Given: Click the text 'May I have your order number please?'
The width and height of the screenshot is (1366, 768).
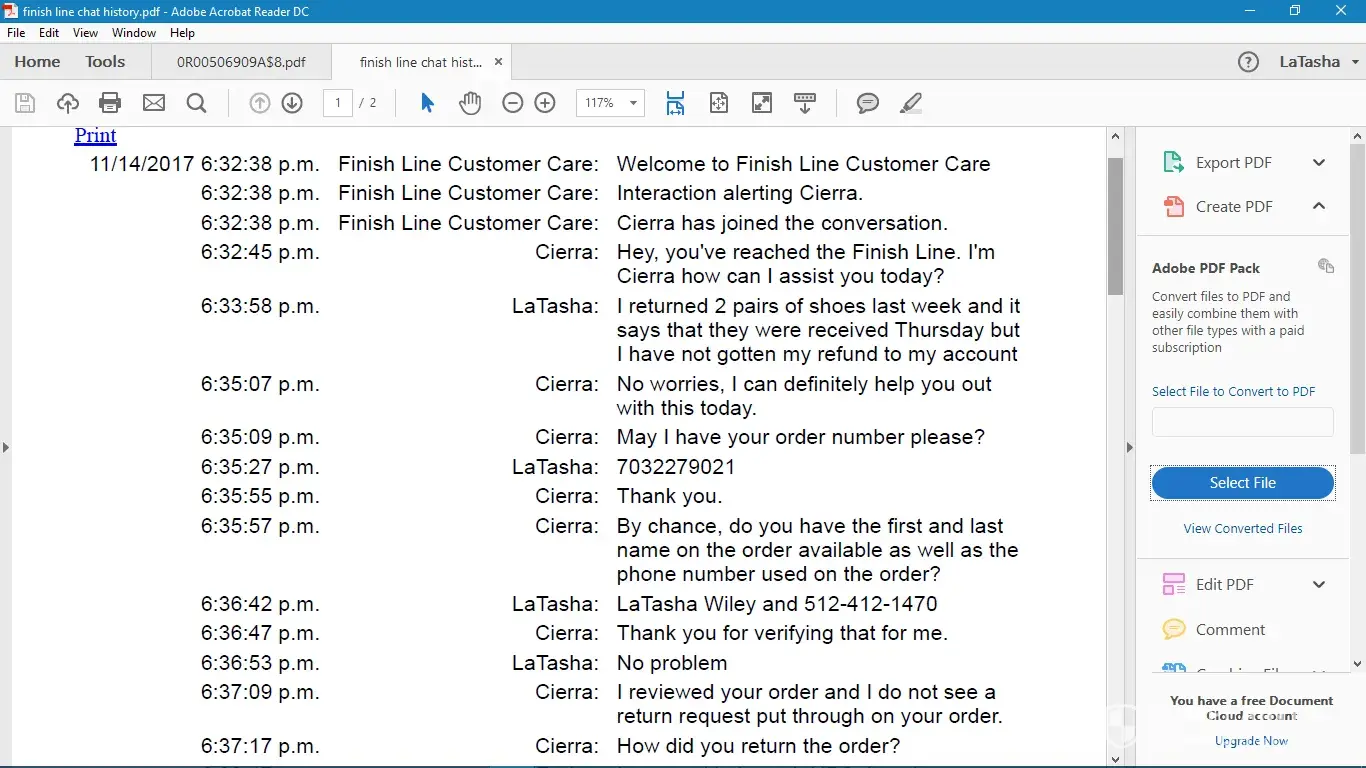Looking at the screenshot, I should [801, 437].
